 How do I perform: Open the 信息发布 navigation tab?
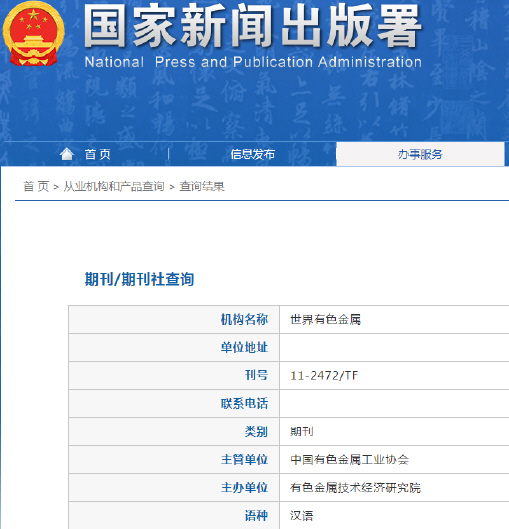coord(252,154)
